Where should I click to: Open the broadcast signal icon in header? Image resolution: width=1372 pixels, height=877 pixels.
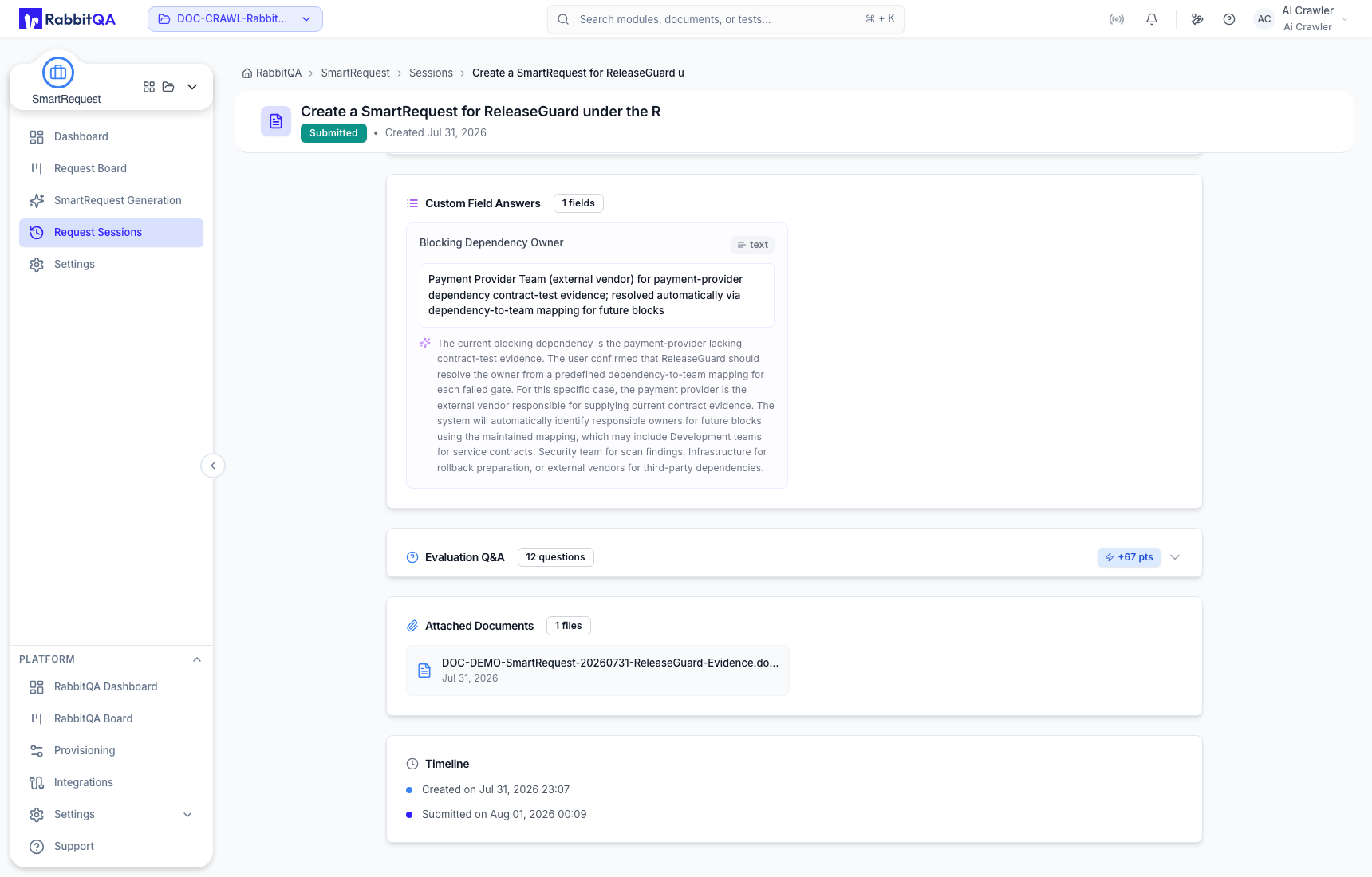(1117, 19)
